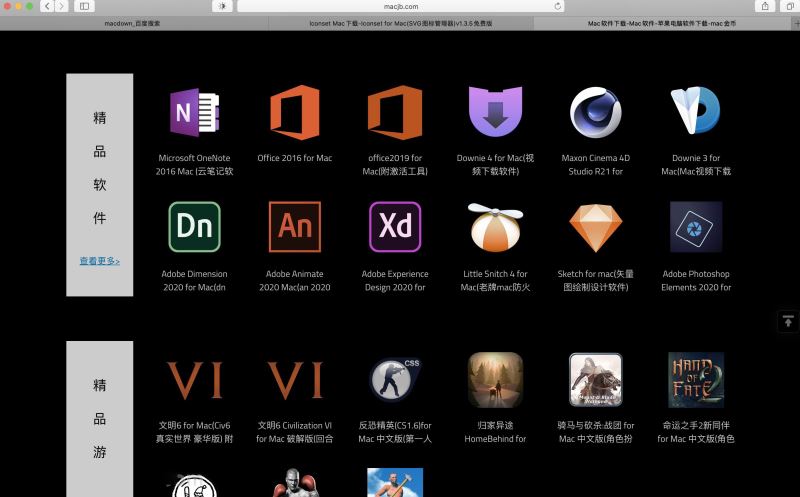Show all tabs overview button

coord(790,6)
